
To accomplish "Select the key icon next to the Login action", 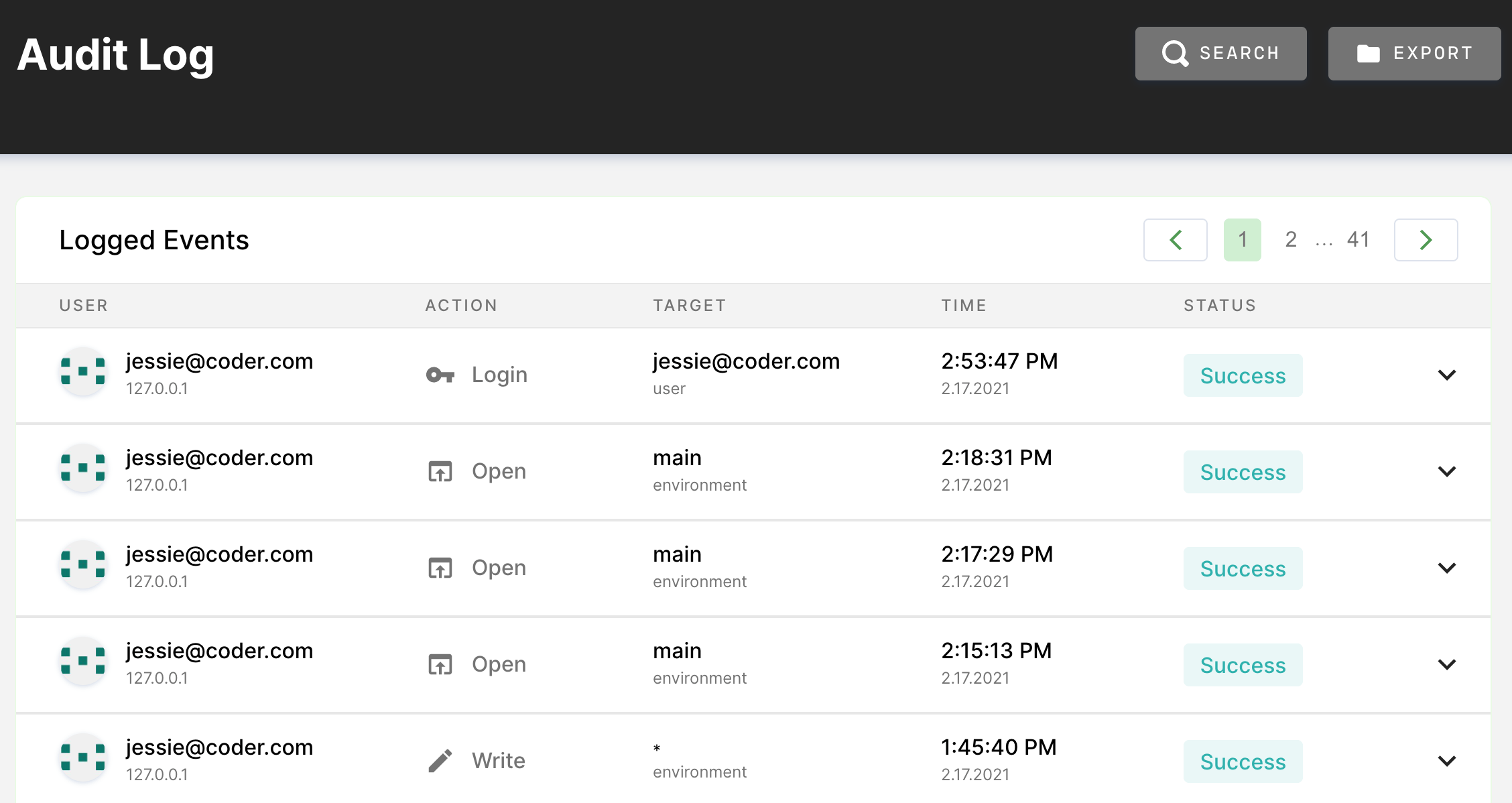I will coord(440,375).
